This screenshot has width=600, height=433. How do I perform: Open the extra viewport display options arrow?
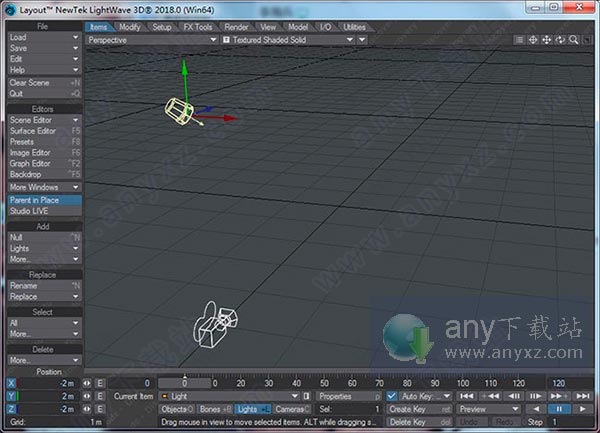362,40
